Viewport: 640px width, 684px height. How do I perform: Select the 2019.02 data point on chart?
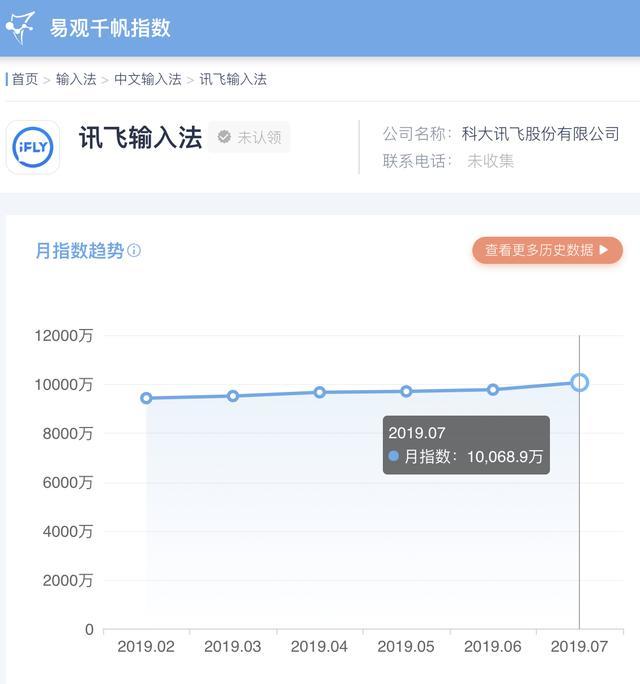(146, 398)
